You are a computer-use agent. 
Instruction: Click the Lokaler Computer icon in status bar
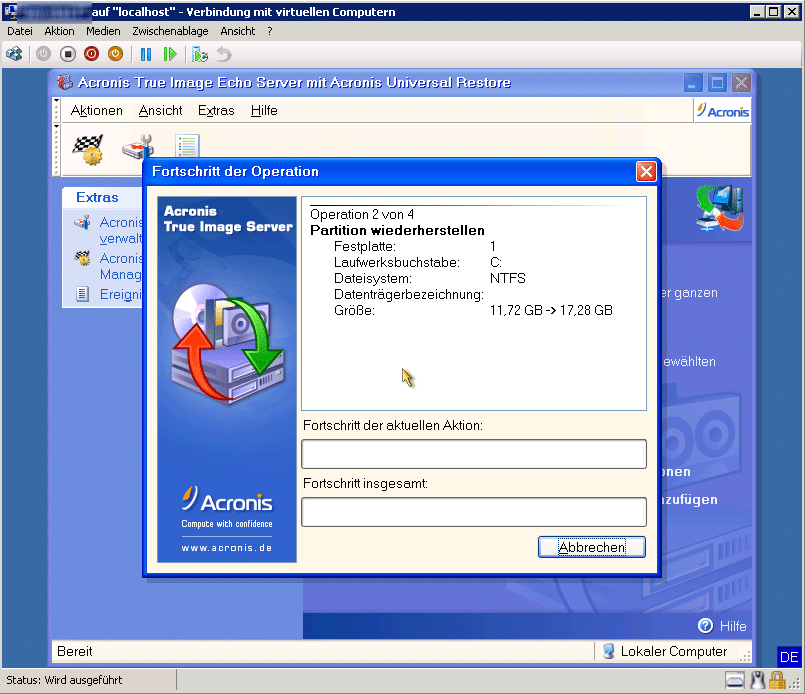click(x=608, y=651)
